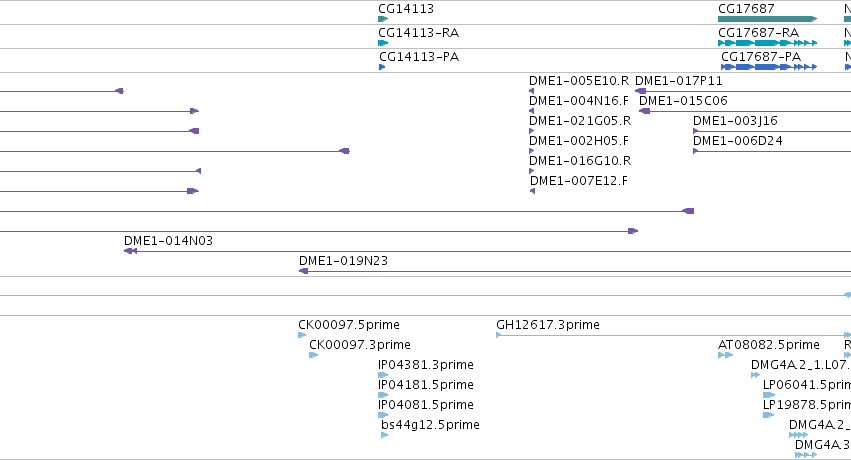Image resolution: width=851 pixels, height=460 pixels.
Task: Select the CG17687 gene bar
Action: [x=767, y=19]
